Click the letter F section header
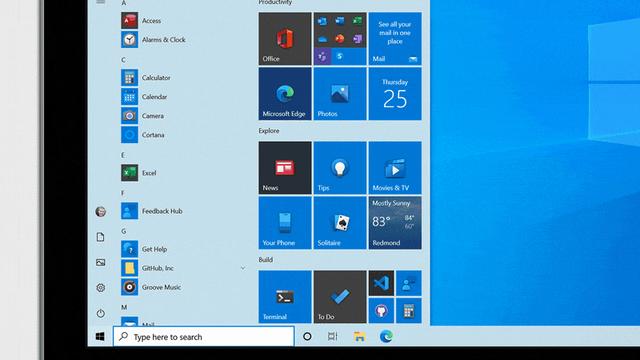Viewport: 640px width, 360px height. coord(123,193)
